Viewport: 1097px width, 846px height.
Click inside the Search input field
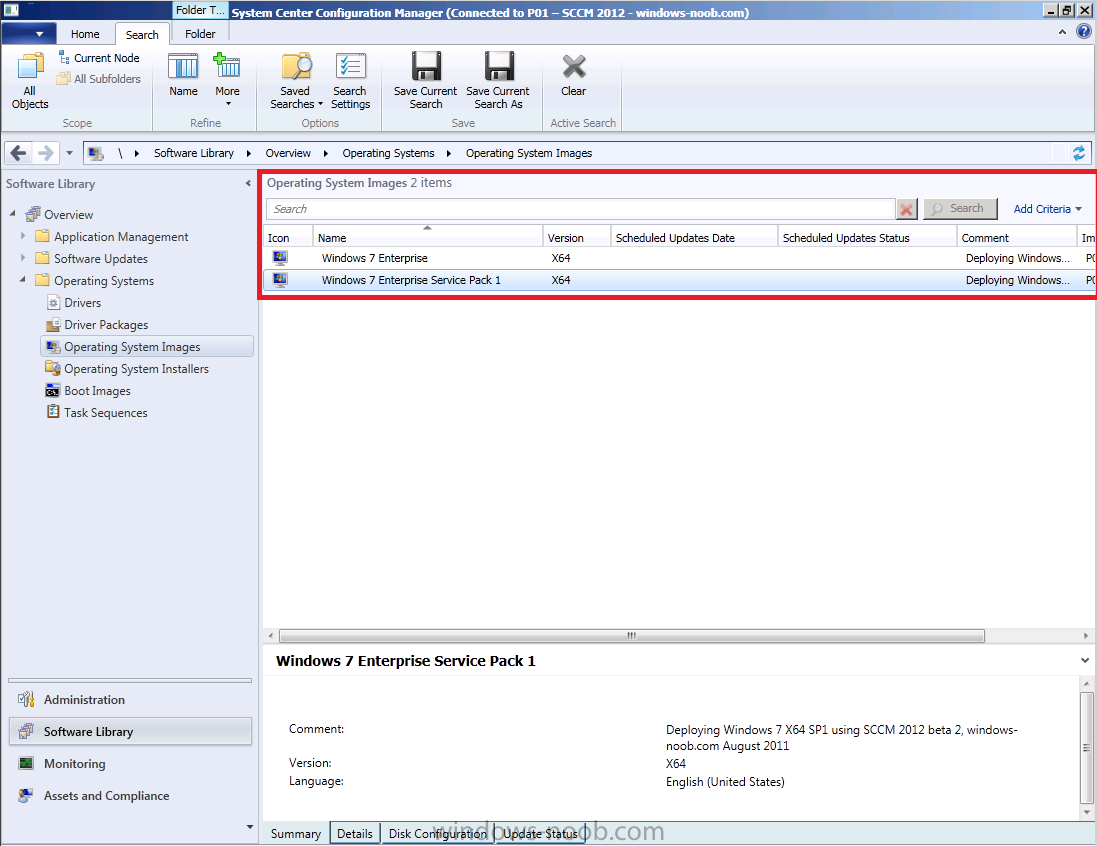click(x=581, y=209)
